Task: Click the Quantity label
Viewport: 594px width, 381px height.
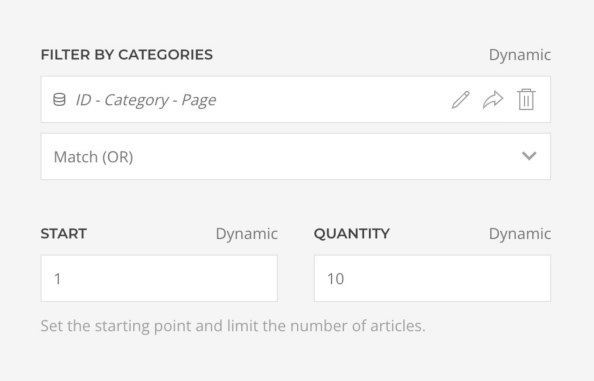Action: coord(352,234)
